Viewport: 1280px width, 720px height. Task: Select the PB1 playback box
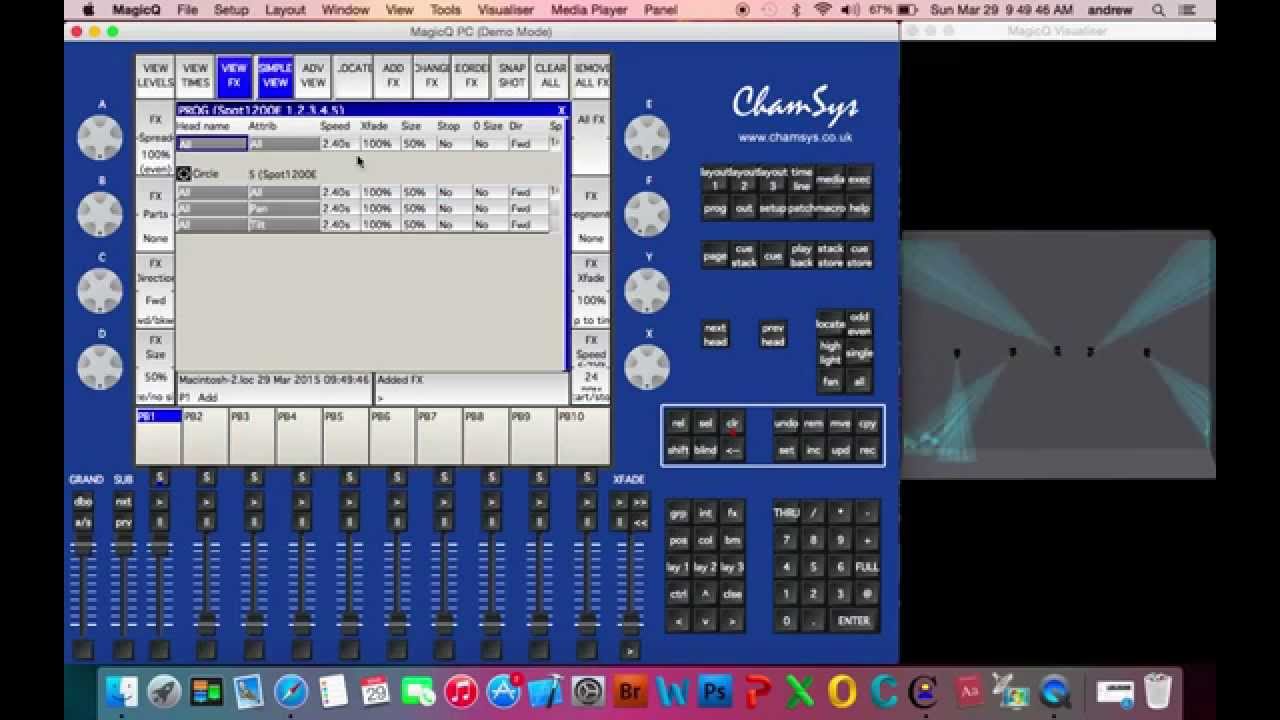[x=158, y=436]
